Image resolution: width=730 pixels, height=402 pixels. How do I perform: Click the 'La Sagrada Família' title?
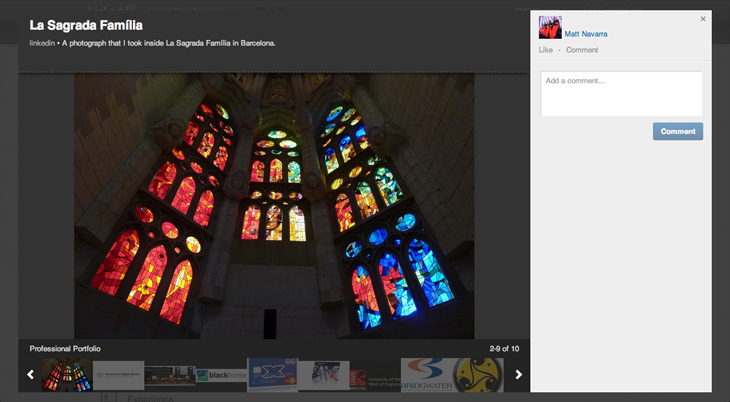[86, 25]
